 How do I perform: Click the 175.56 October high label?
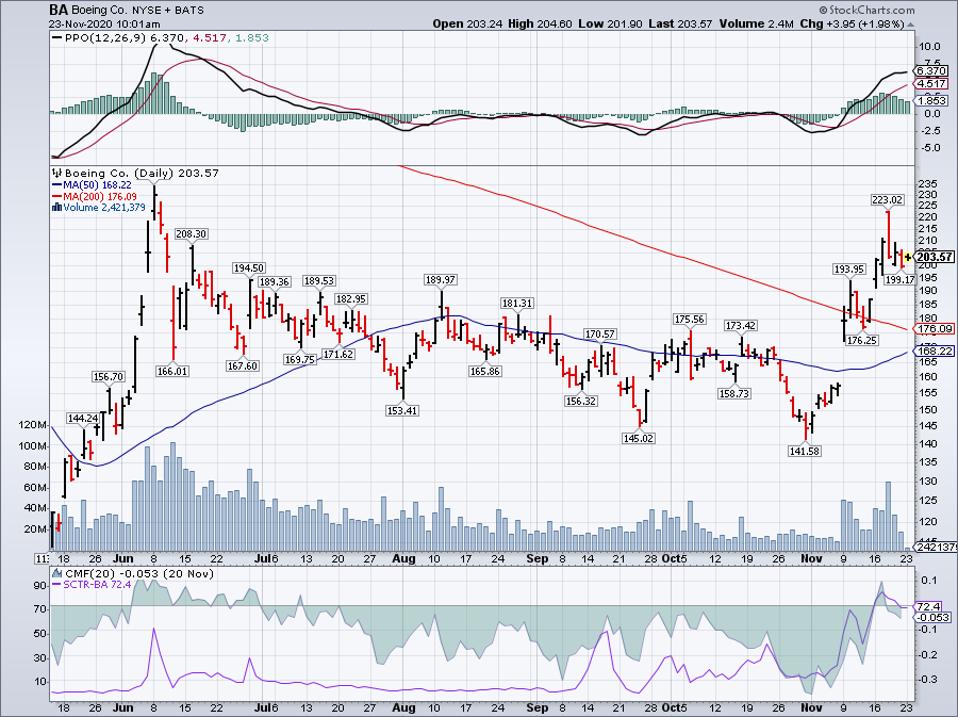tap(690, 319)
